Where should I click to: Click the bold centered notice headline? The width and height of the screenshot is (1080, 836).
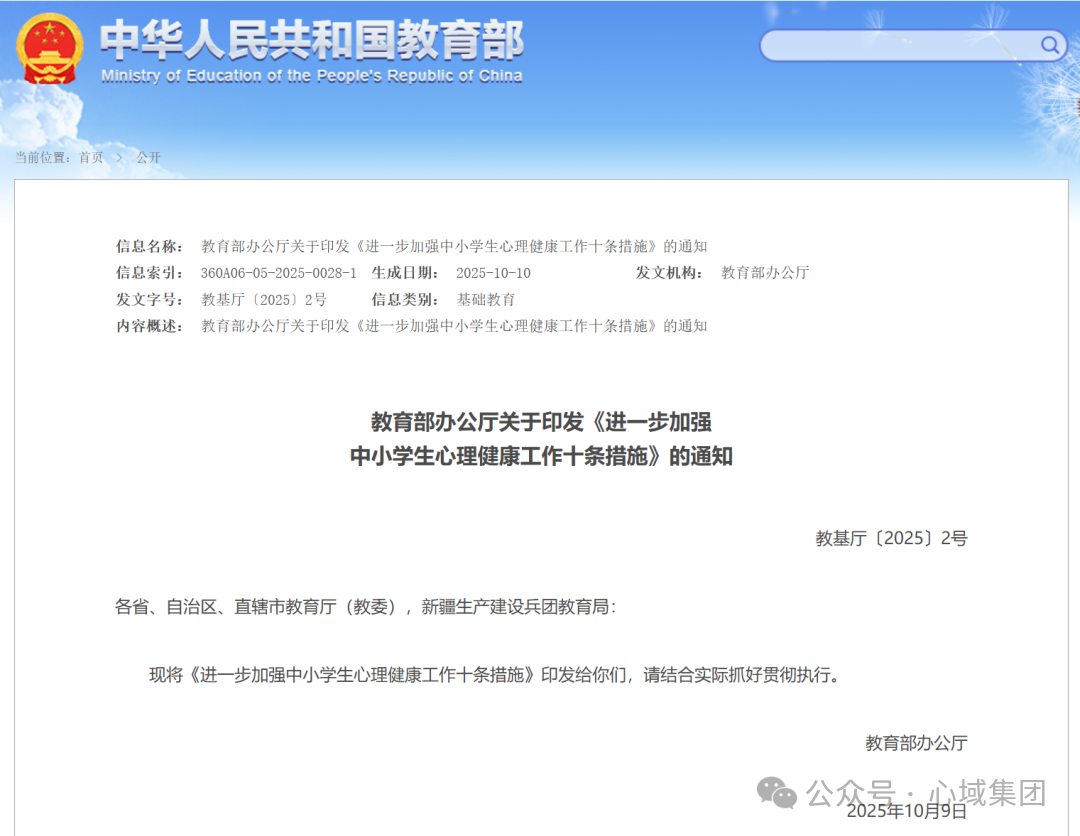pos(541,439)
